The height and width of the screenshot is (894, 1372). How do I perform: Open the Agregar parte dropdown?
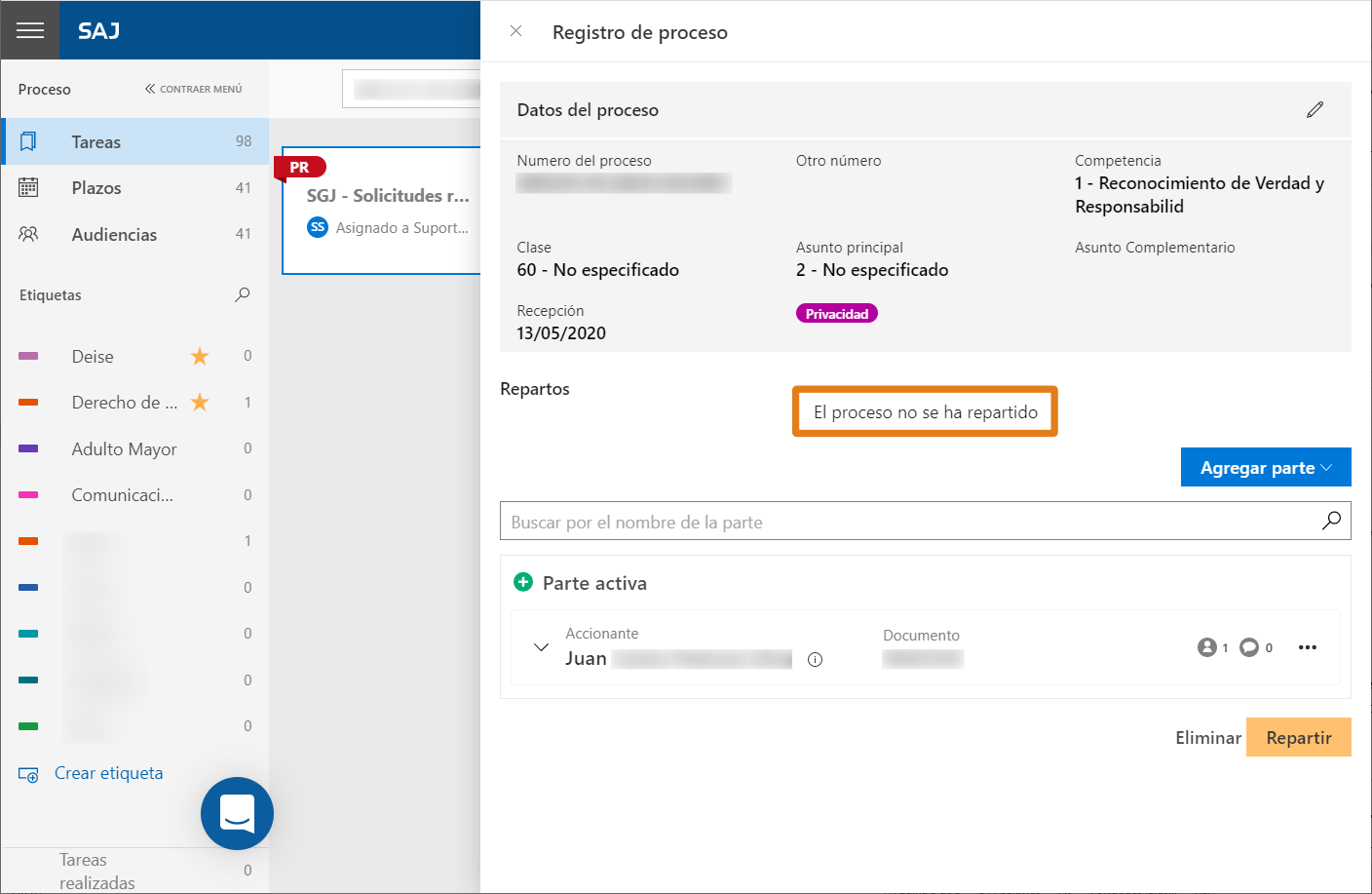pos(1266,467)
